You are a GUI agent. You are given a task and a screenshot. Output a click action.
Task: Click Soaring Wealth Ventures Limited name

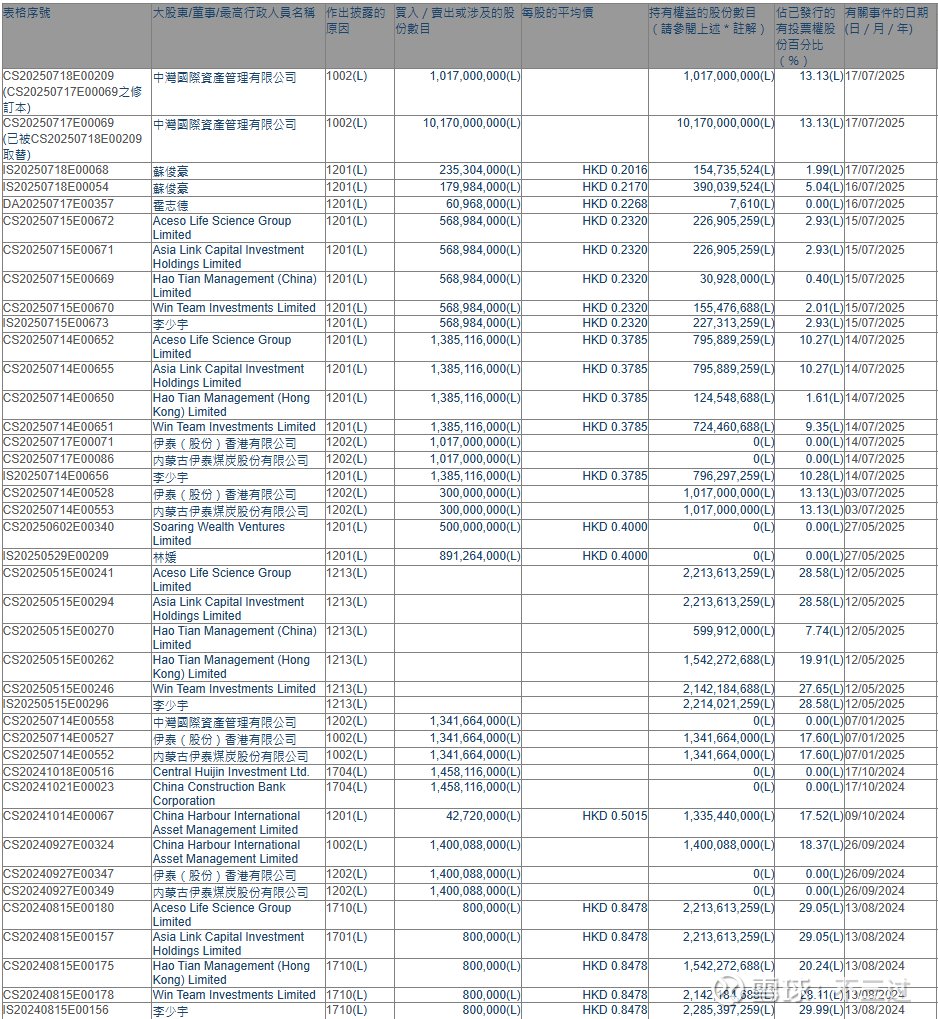coord(218,534)
